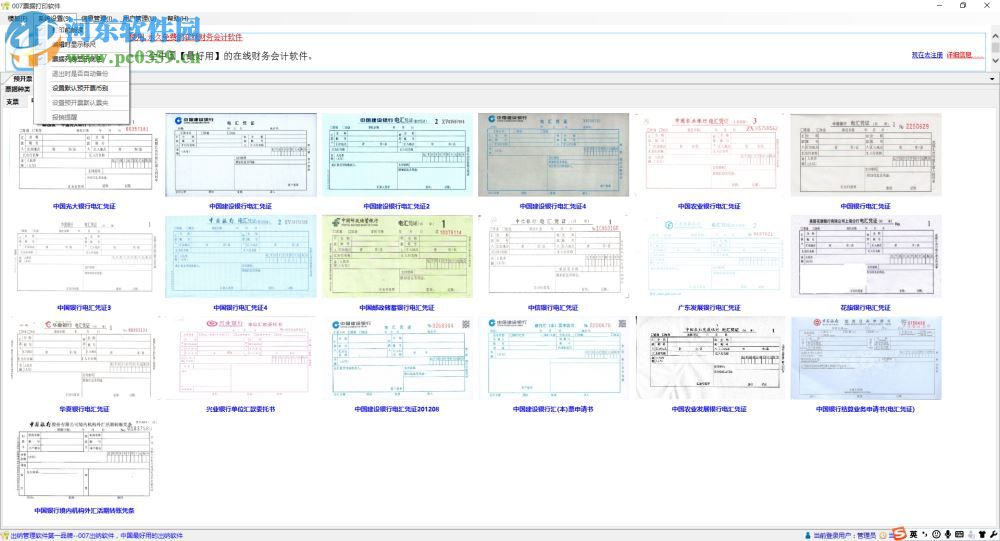Open 广东发展银行电汇凭证 template thumbnail

click(709, 256)
